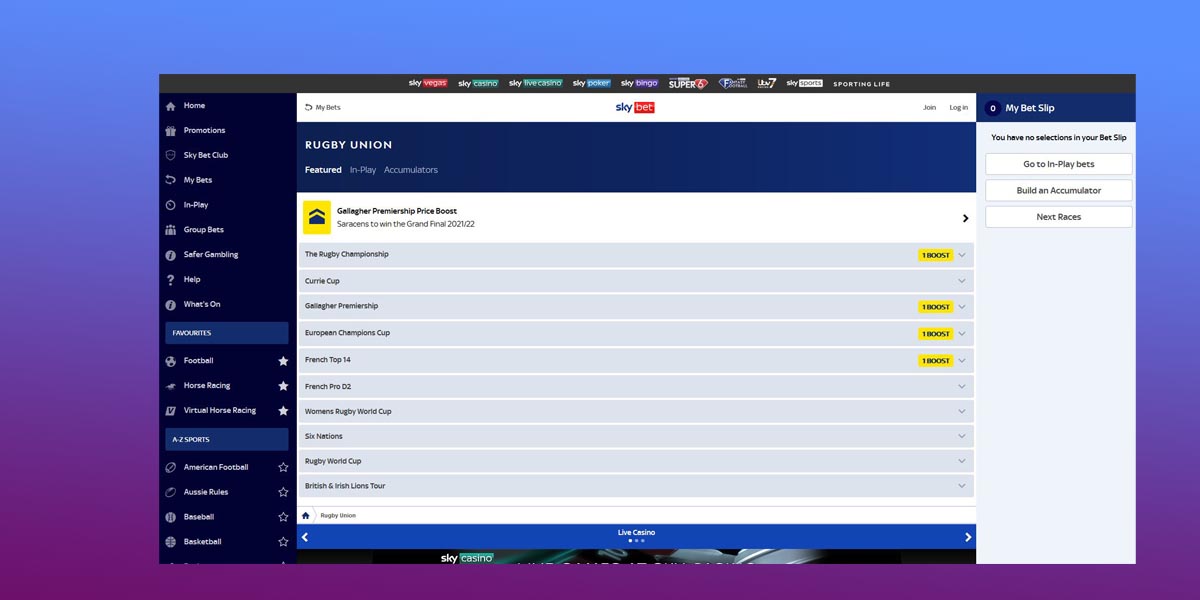
Task: Expand the Currie Cup chevron
Action: (962, 281)
